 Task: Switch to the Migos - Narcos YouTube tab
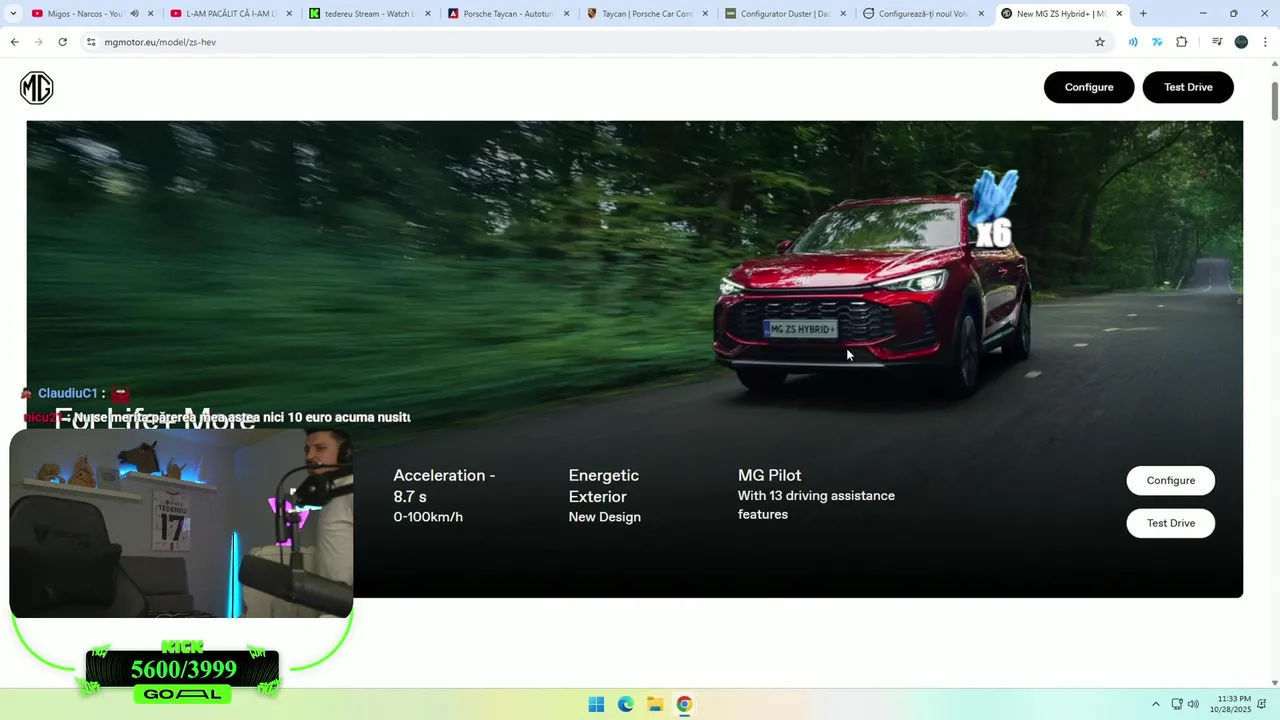click(x=85, y=14)
